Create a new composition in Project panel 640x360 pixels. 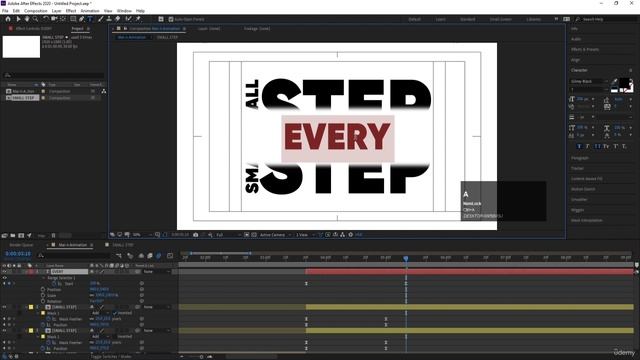tap(21, 236)
